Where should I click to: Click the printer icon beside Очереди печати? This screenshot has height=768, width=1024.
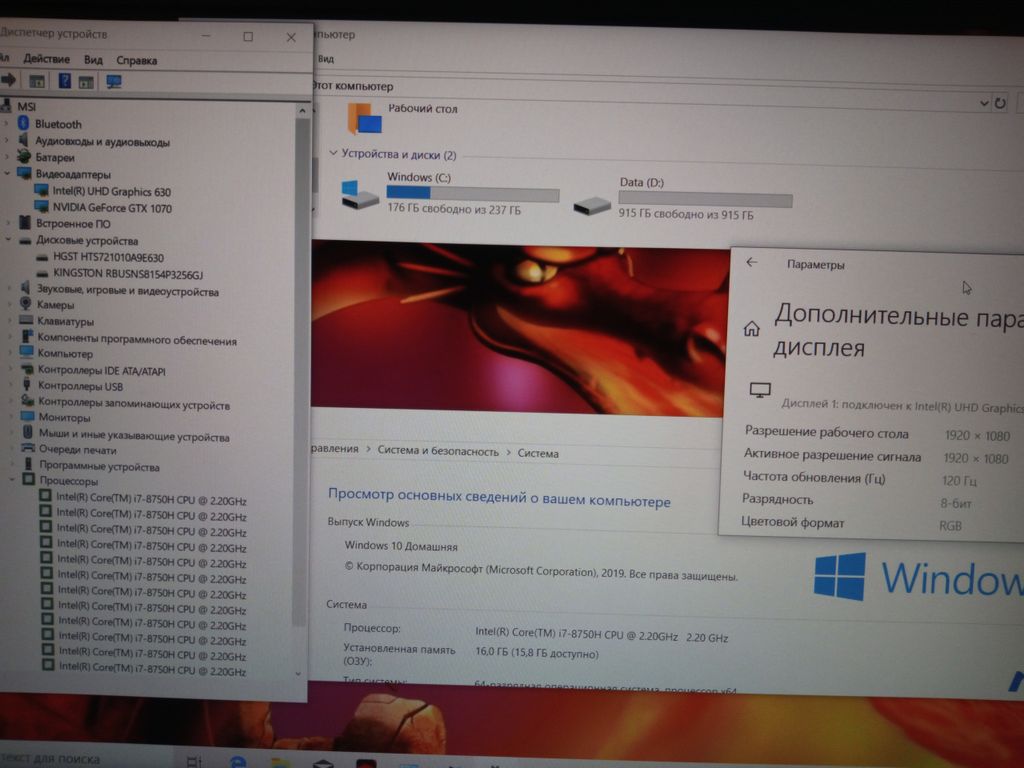[x=28, y=449]
